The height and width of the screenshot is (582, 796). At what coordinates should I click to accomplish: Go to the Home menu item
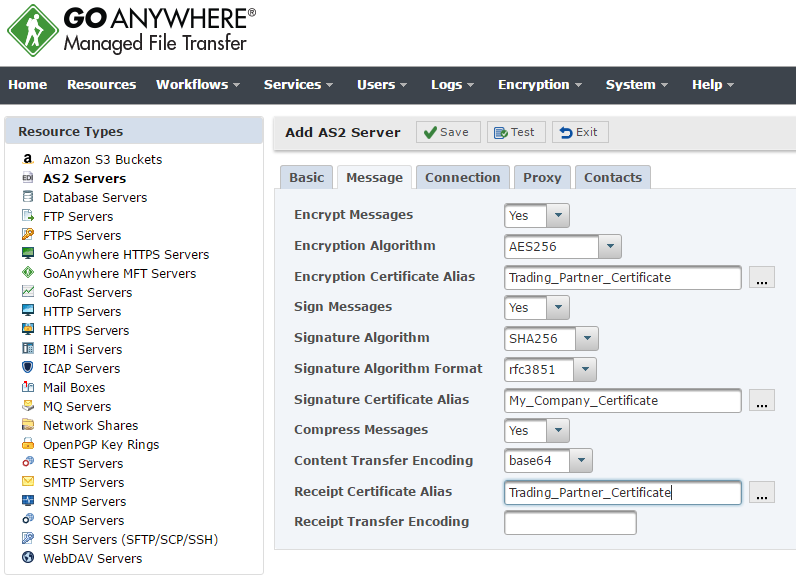(x=28, y=85)
